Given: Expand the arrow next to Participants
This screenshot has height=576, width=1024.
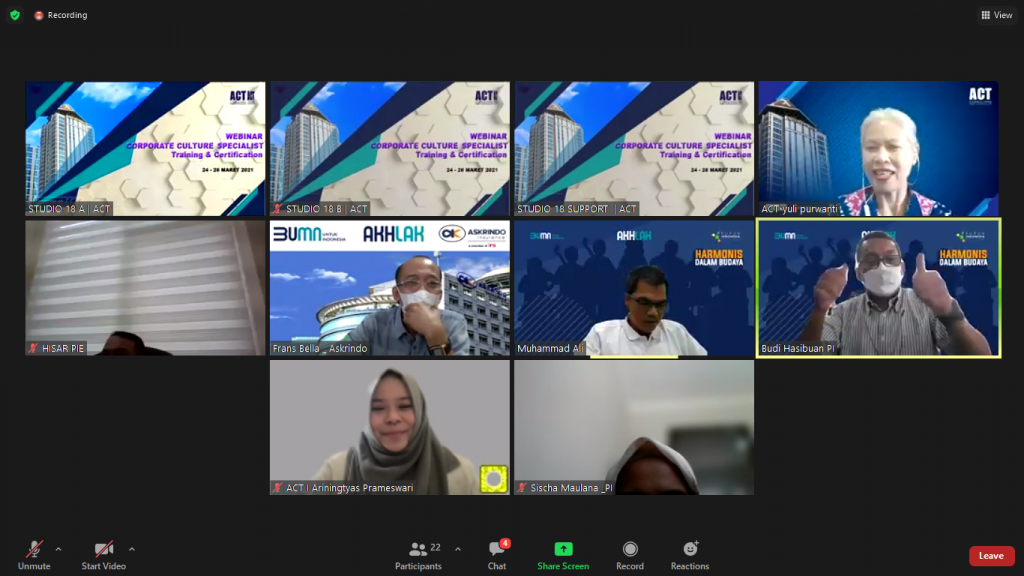Looking at the screenshot, I should click(x=458, y=549).
